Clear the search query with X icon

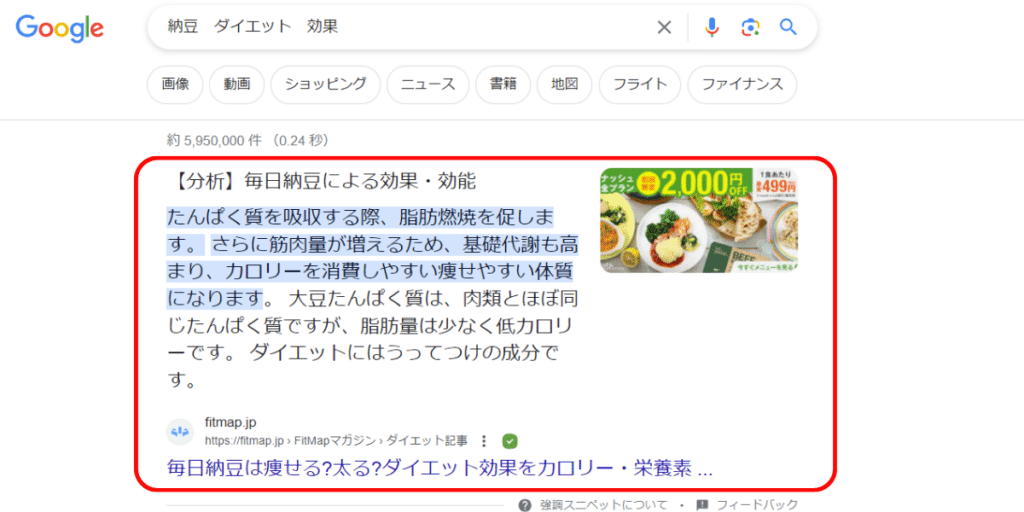coord(664,27)
